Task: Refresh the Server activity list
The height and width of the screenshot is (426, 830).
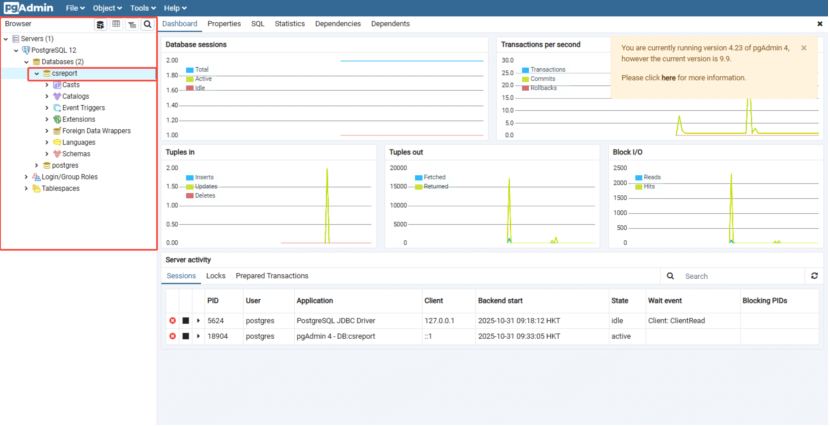Action: pyautogui.click(x=815, y=276)
